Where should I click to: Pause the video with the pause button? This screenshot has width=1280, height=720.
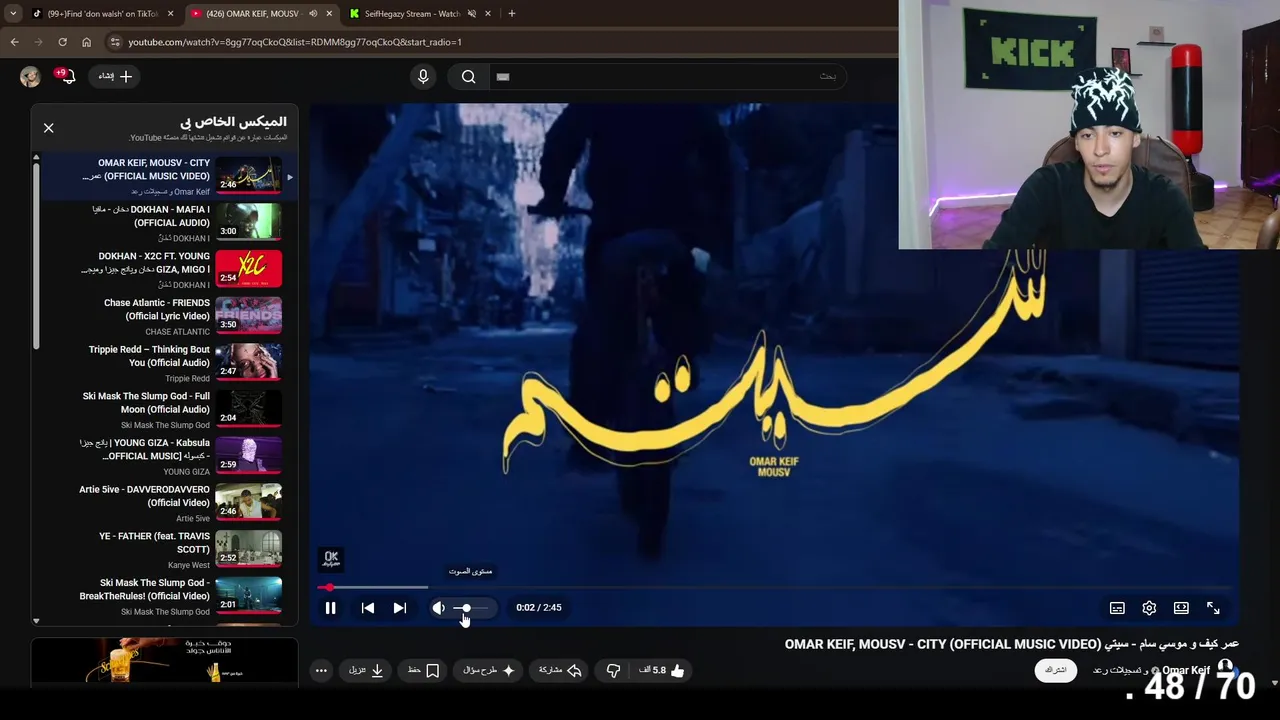pyautogui.click(x=330, y=608)
